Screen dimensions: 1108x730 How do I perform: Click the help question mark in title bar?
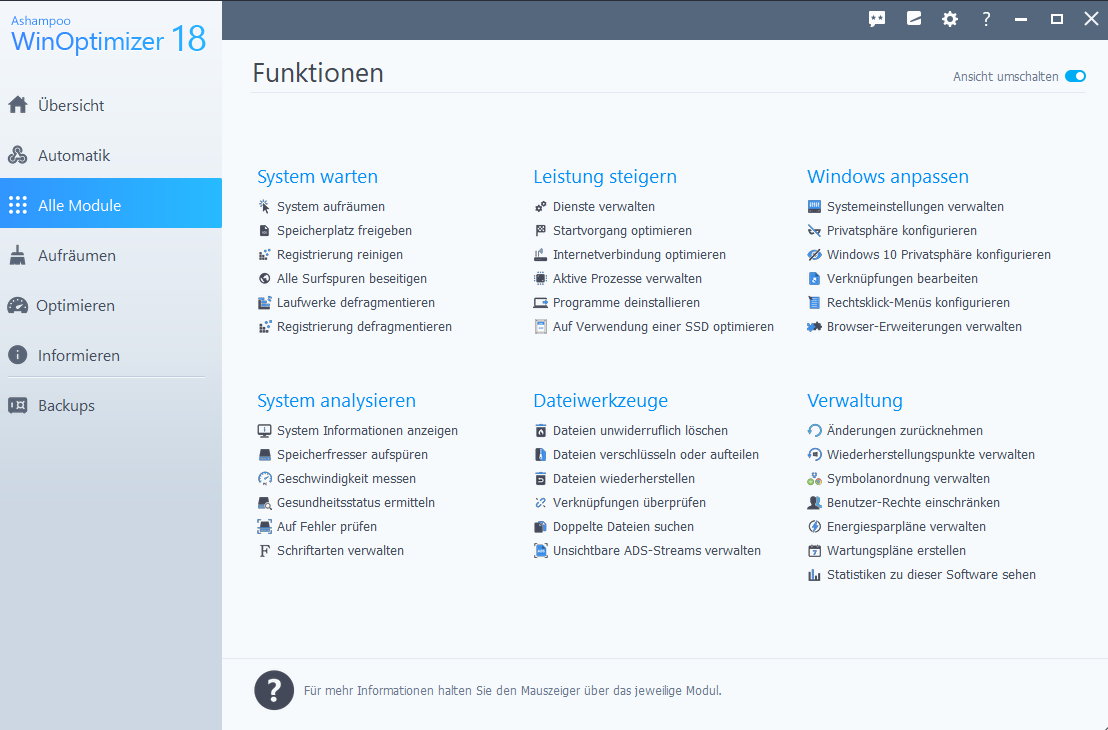[986, 19]
